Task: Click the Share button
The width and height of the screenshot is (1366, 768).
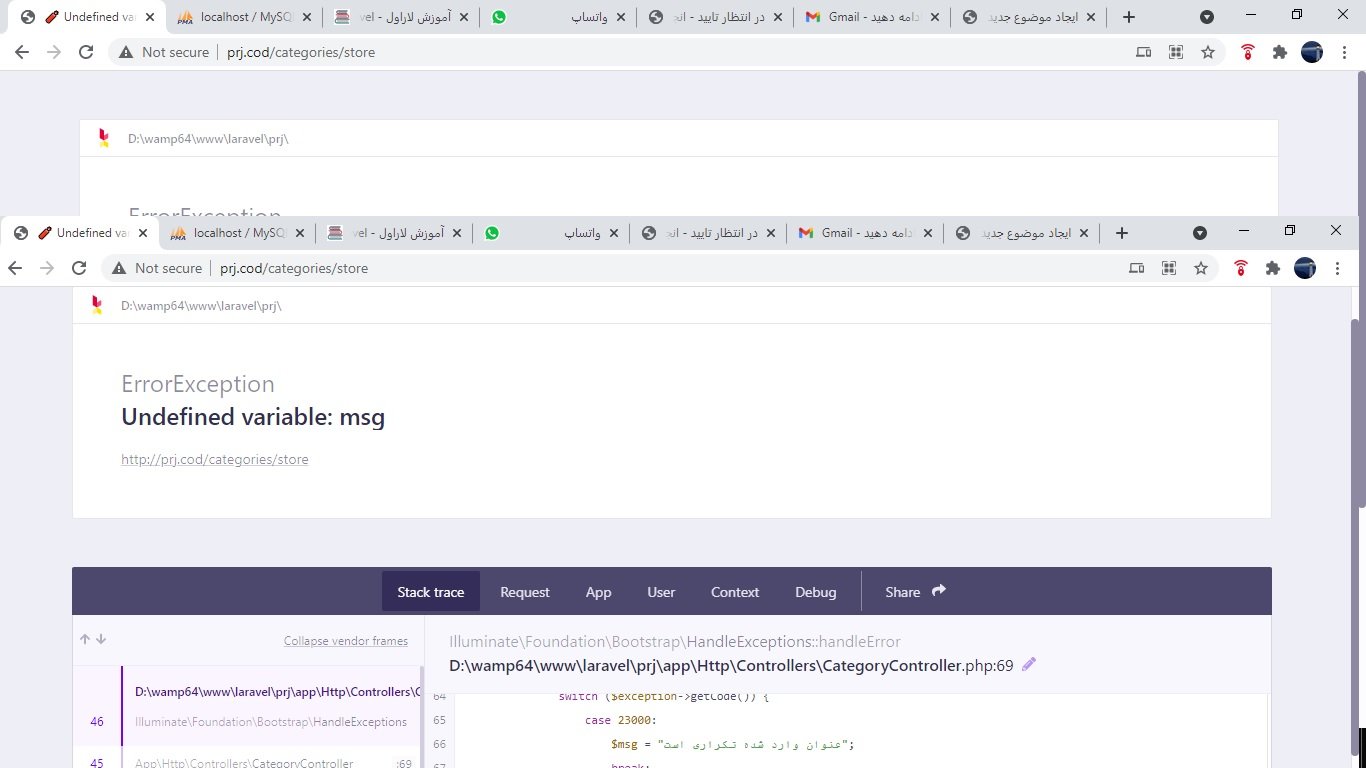Action: (x=915, y=592)
